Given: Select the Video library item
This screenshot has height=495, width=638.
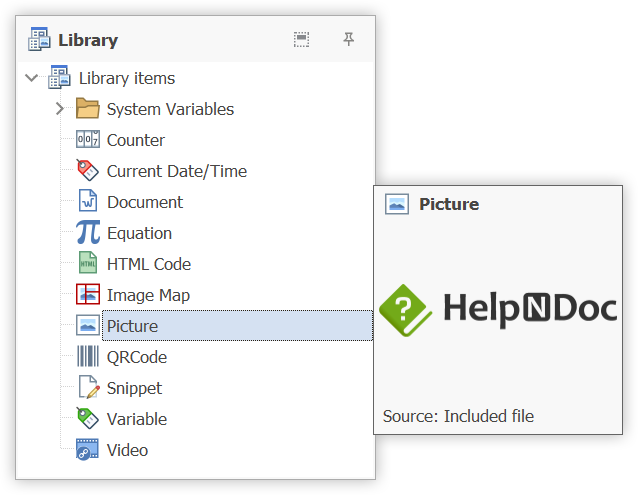Looking at the screenshot, I should click(x=127, y=450).
